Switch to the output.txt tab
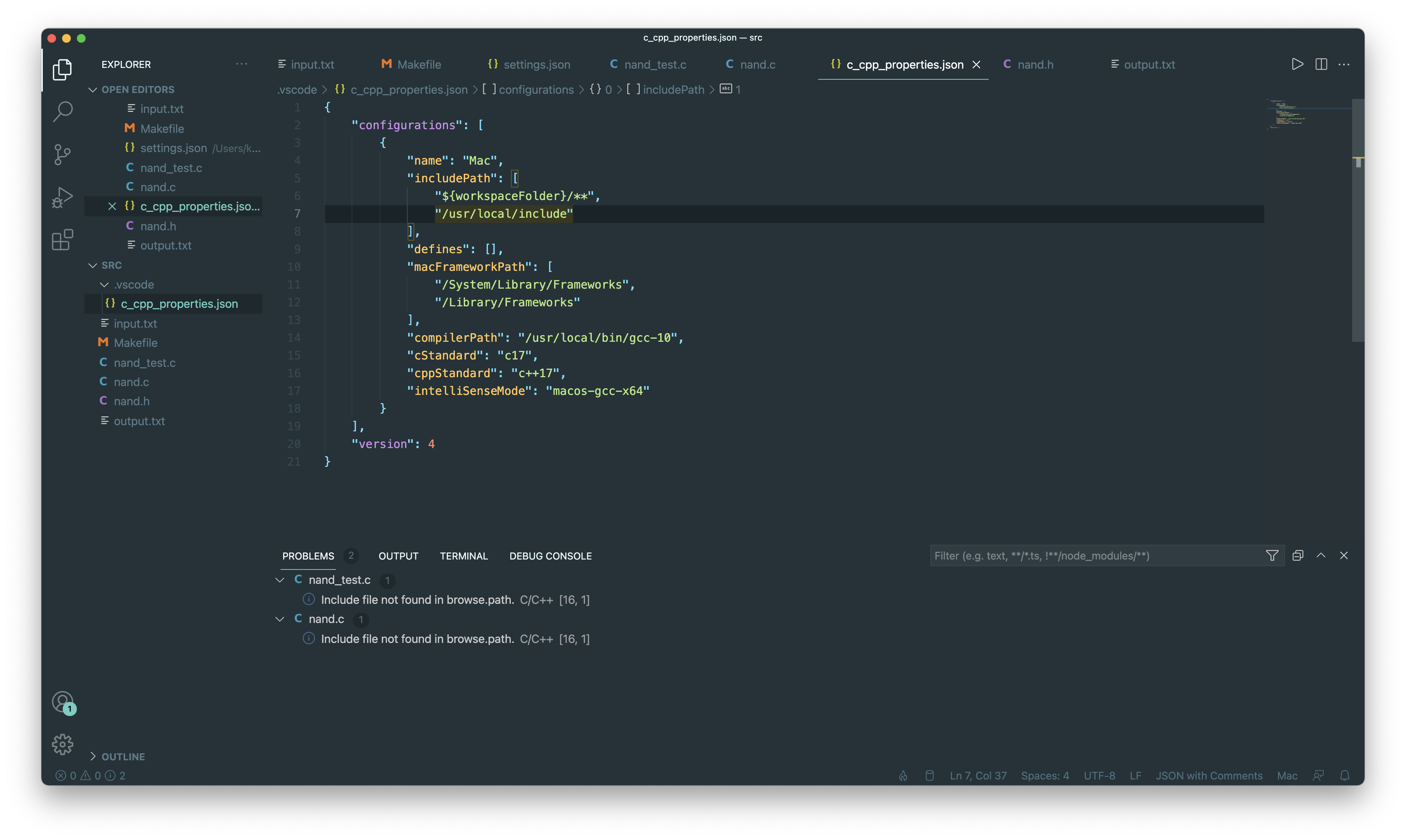 [1143, 65]
